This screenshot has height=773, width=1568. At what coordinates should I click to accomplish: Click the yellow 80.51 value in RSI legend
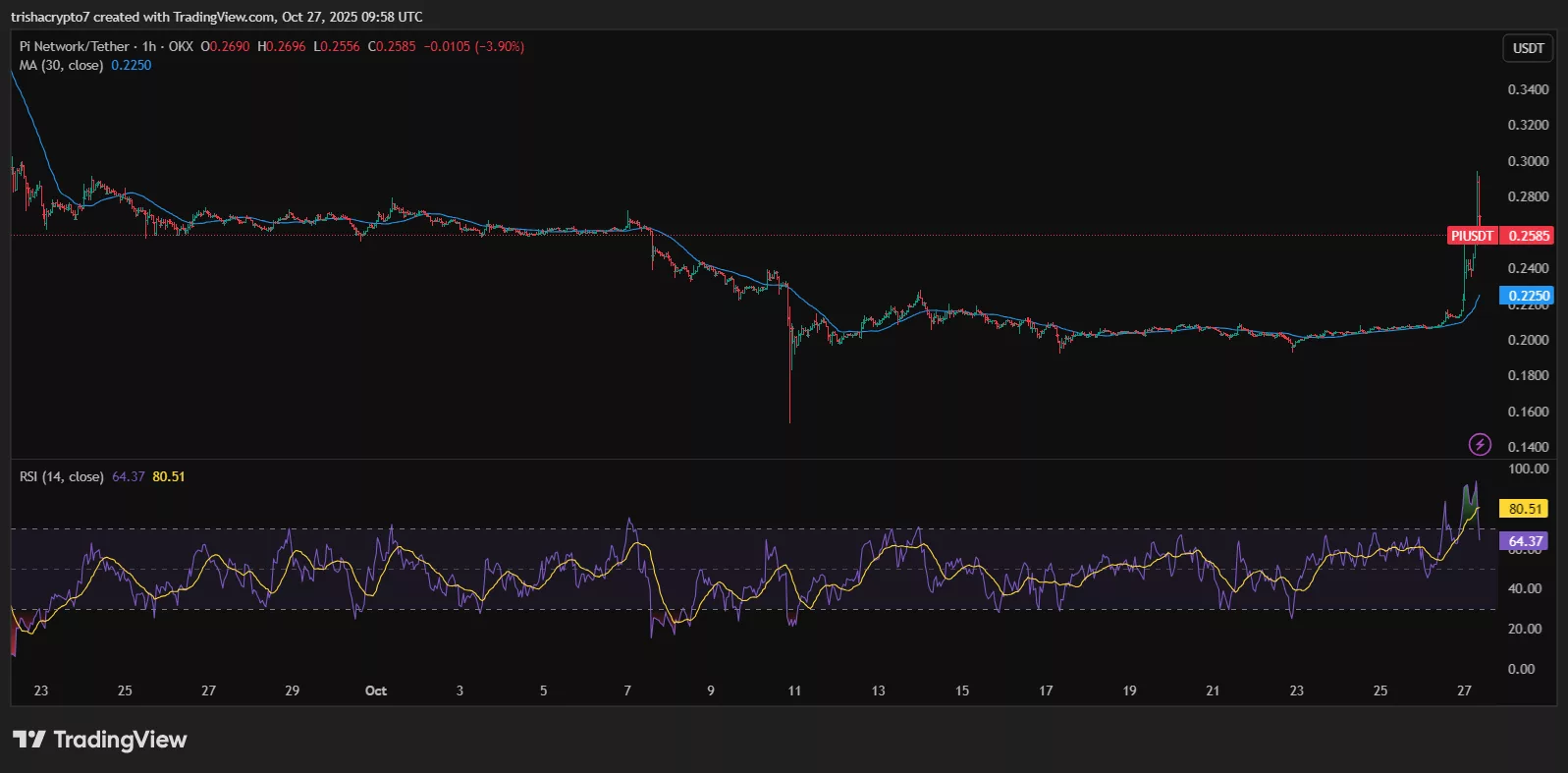[169, 476]
